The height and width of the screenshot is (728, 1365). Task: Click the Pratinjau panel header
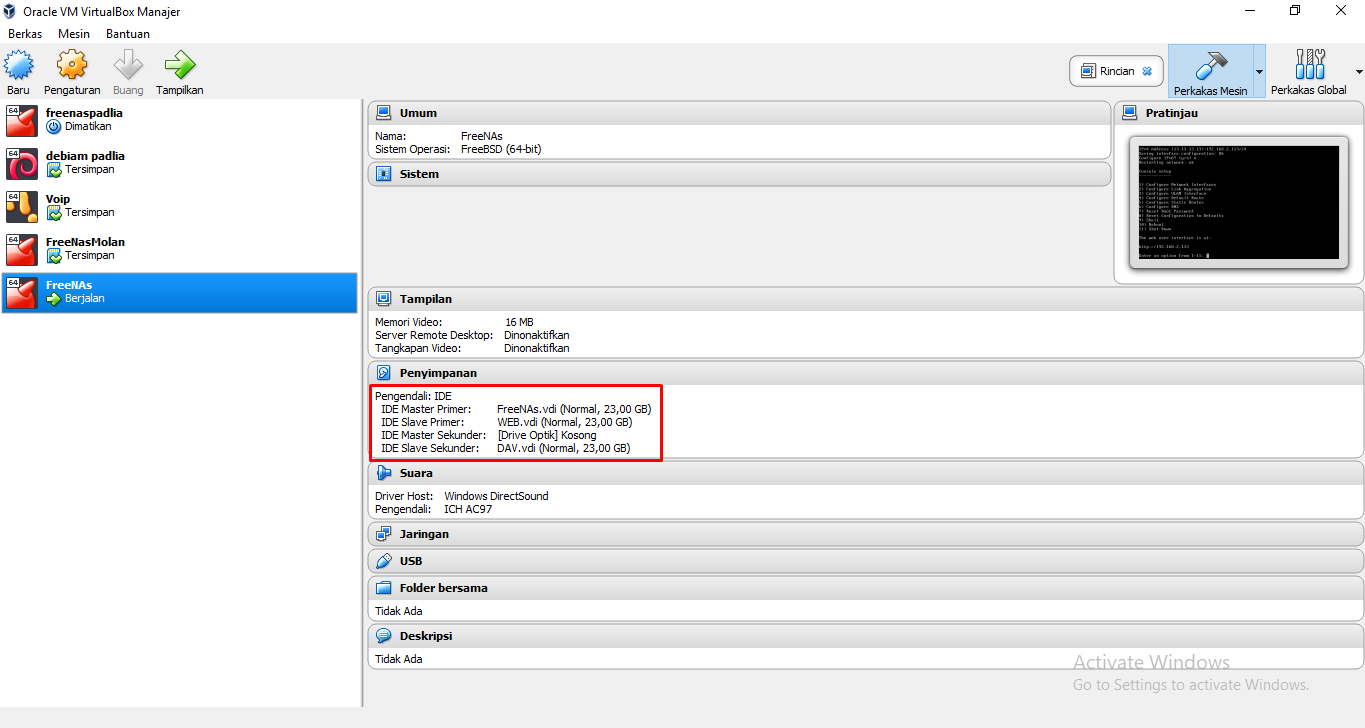pyautogui.click(x=1239, y=113)
